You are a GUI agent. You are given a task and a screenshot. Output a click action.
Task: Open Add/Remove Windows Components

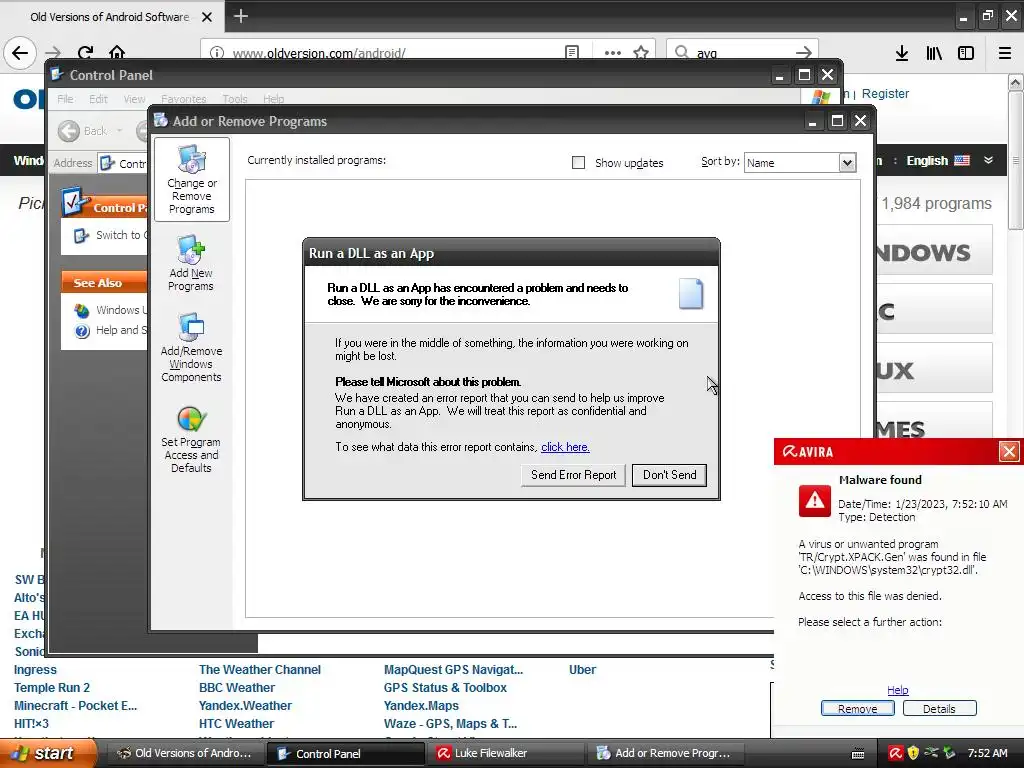pos(191,347)
